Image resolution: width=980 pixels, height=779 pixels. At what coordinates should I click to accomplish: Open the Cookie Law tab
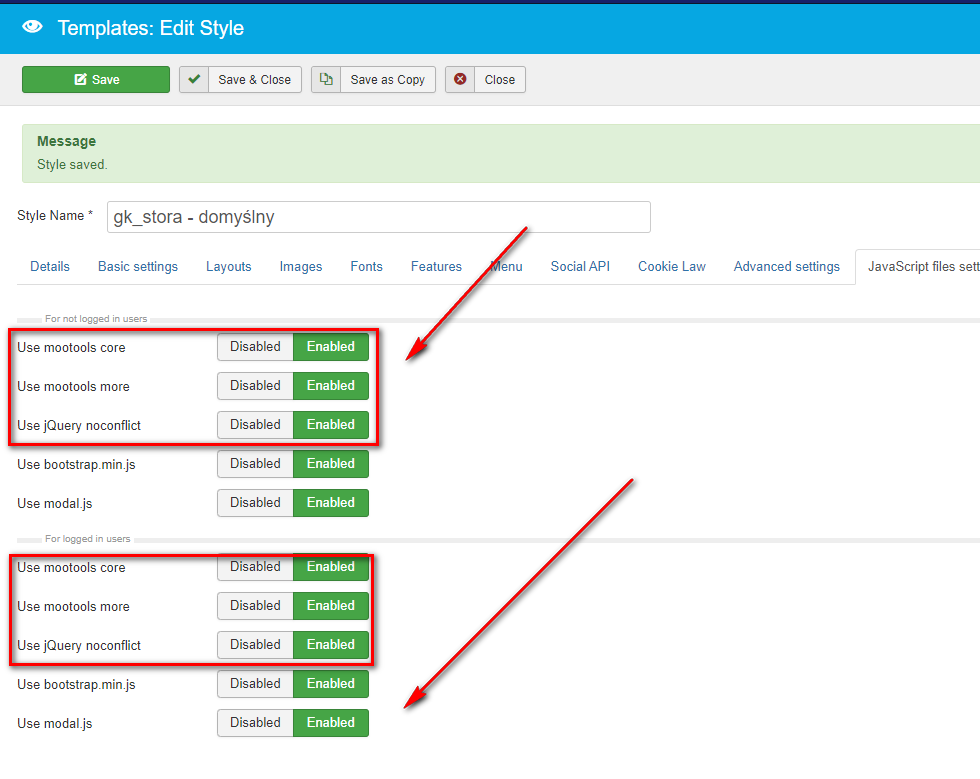[x=672, y=266]
